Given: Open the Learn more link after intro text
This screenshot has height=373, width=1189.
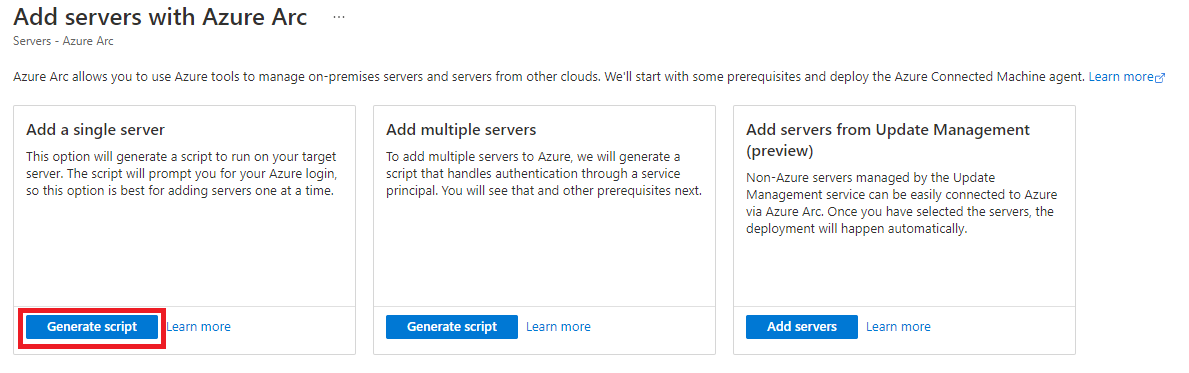Looking at the screenshot, I should point(1121,77).
